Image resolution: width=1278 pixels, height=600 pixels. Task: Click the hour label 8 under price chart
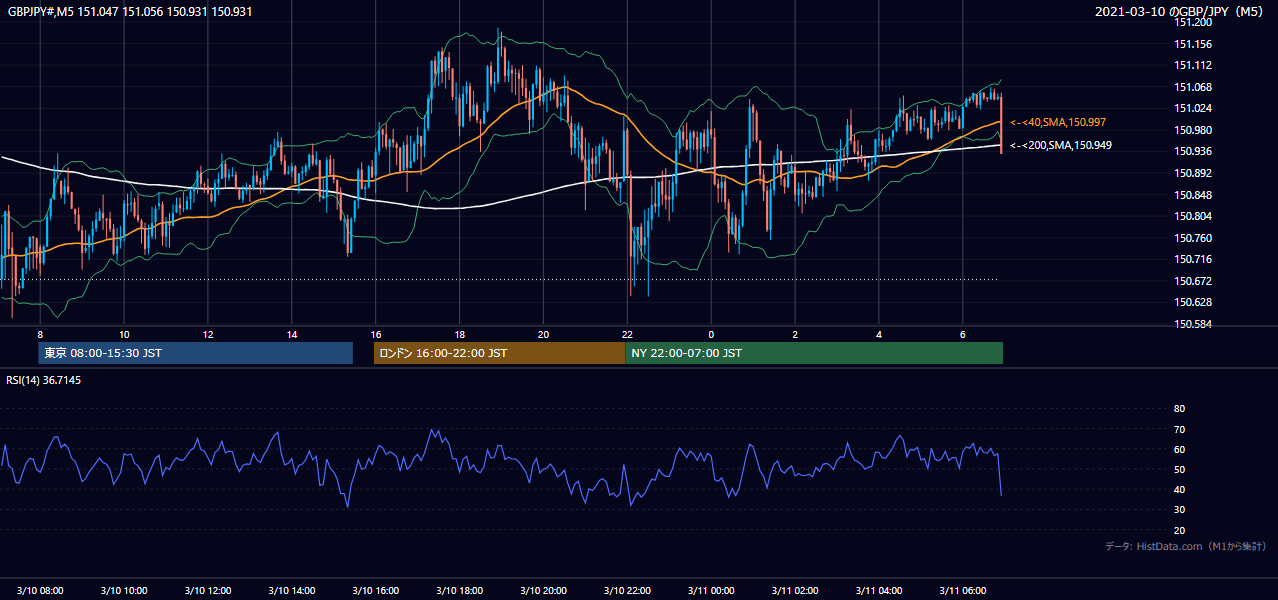pos(40,334)
